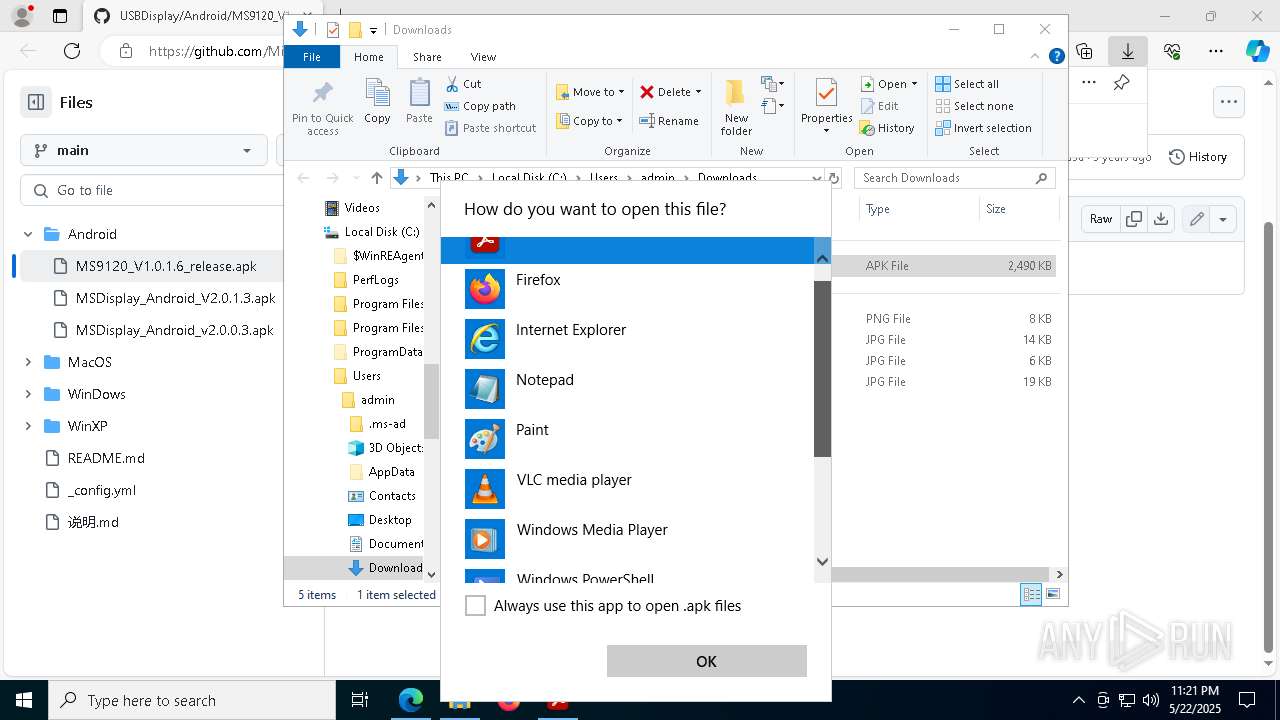Click Invert selection in the ribbon
The image size is (1280, 720).
tap(983, 128)
